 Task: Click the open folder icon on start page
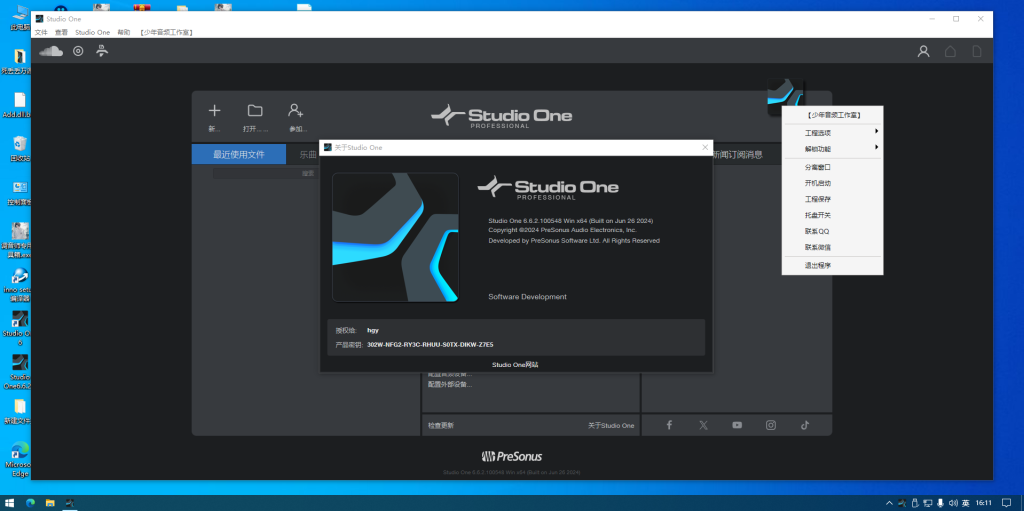pyautogui.click(x=255, y=110)
